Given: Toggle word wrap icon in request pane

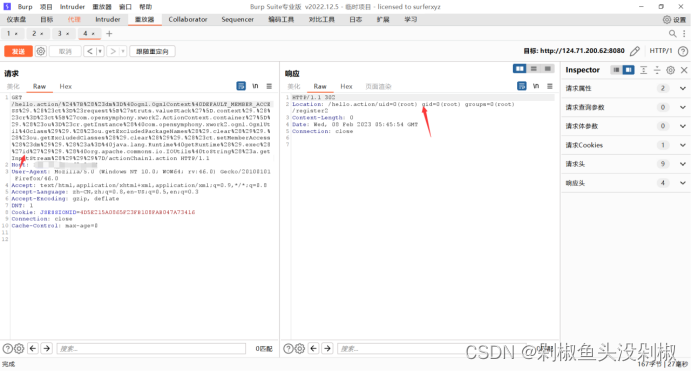Looking at the screenshot, I should pyautogui.click(x=241, y=86).
